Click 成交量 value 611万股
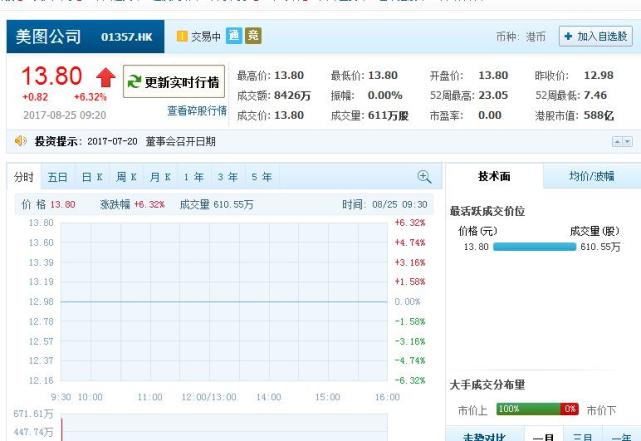 tap(388, 116)
